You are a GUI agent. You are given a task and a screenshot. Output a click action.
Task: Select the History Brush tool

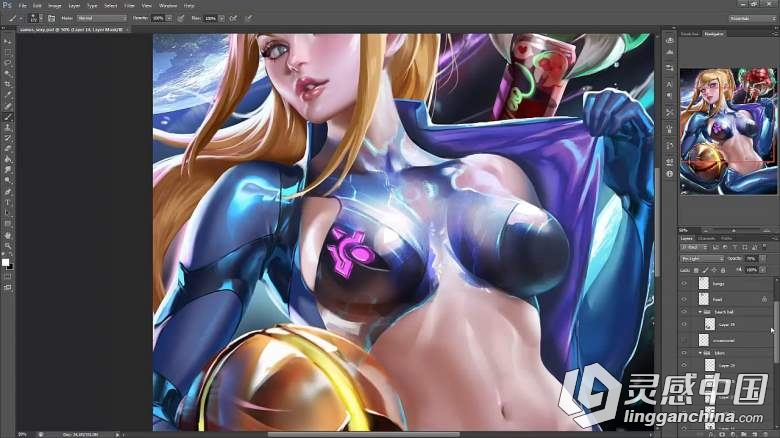tap(7, 138)
